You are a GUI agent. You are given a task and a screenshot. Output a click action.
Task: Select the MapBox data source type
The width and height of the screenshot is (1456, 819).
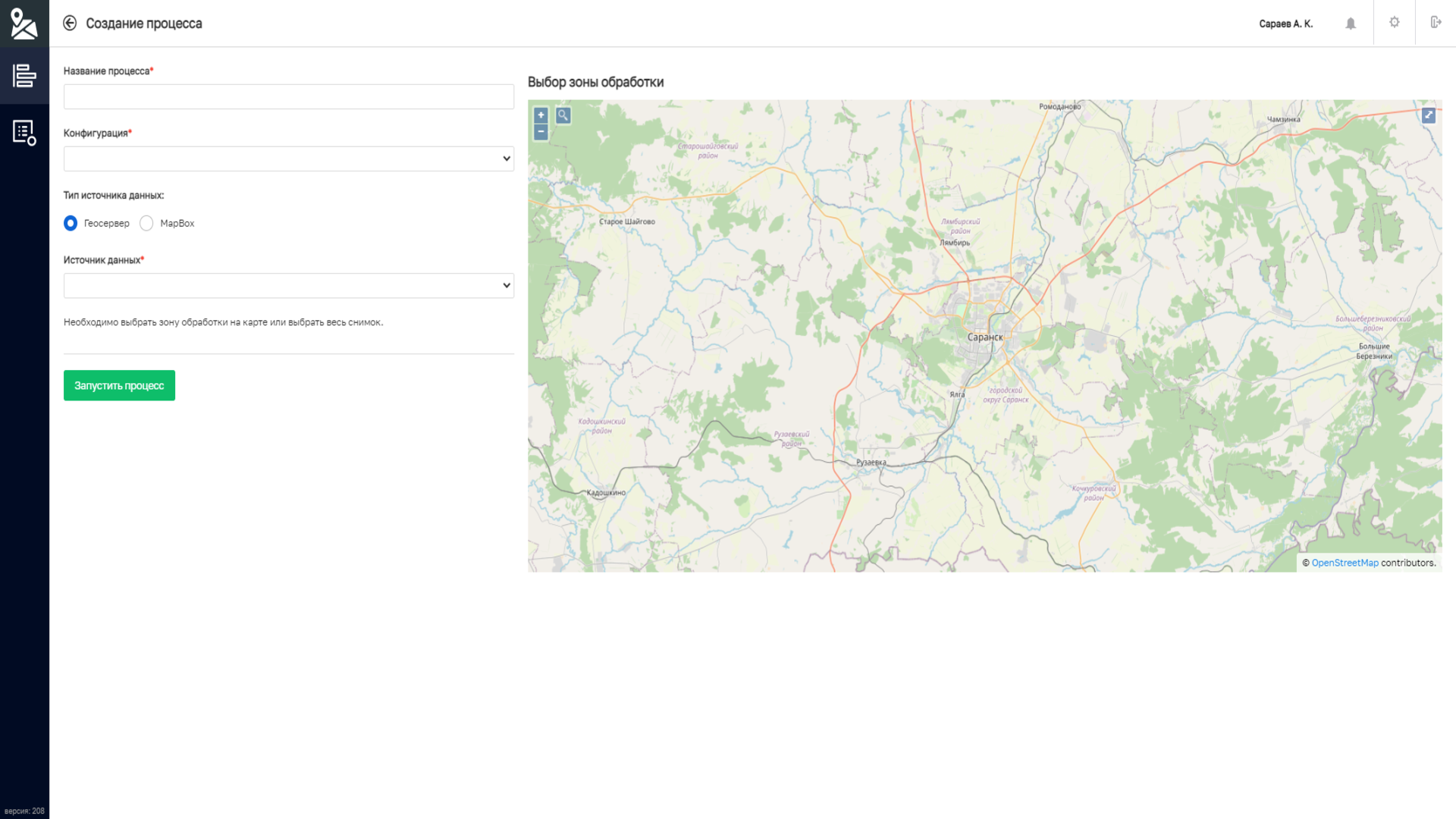tap(146, 223)
